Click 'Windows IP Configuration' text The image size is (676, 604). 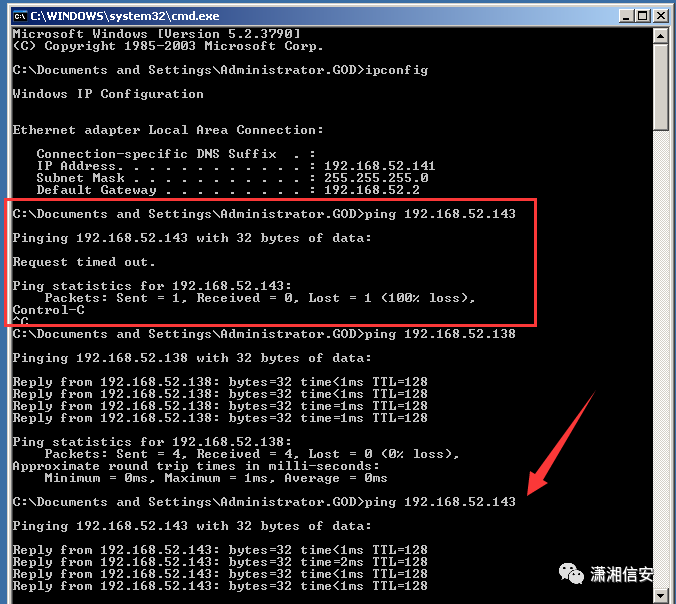coord(108,94)
